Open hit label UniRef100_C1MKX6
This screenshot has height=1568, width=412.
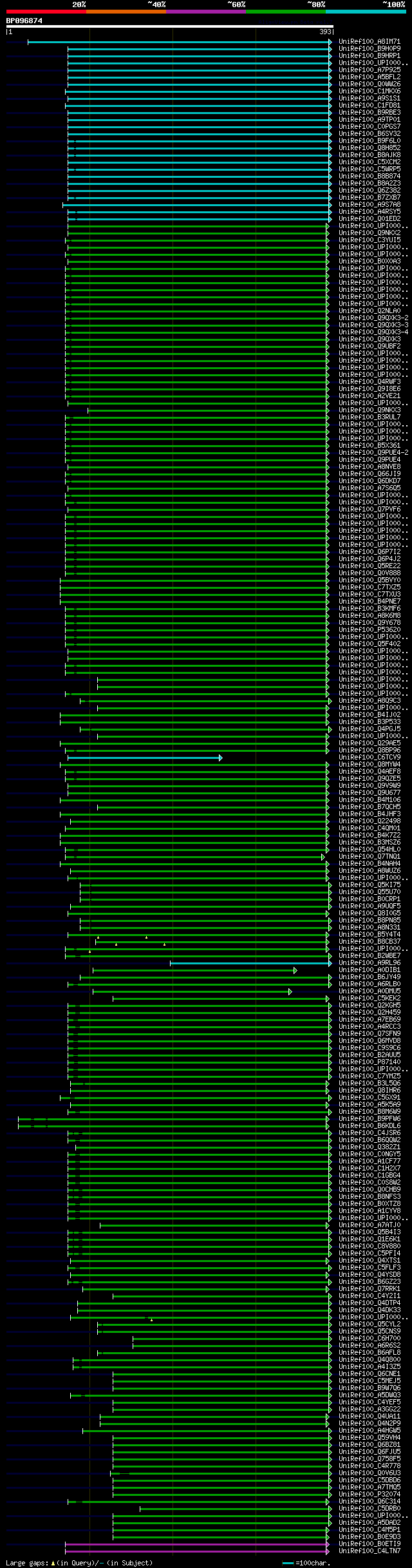pyautogui.click(x=370, y=91)
